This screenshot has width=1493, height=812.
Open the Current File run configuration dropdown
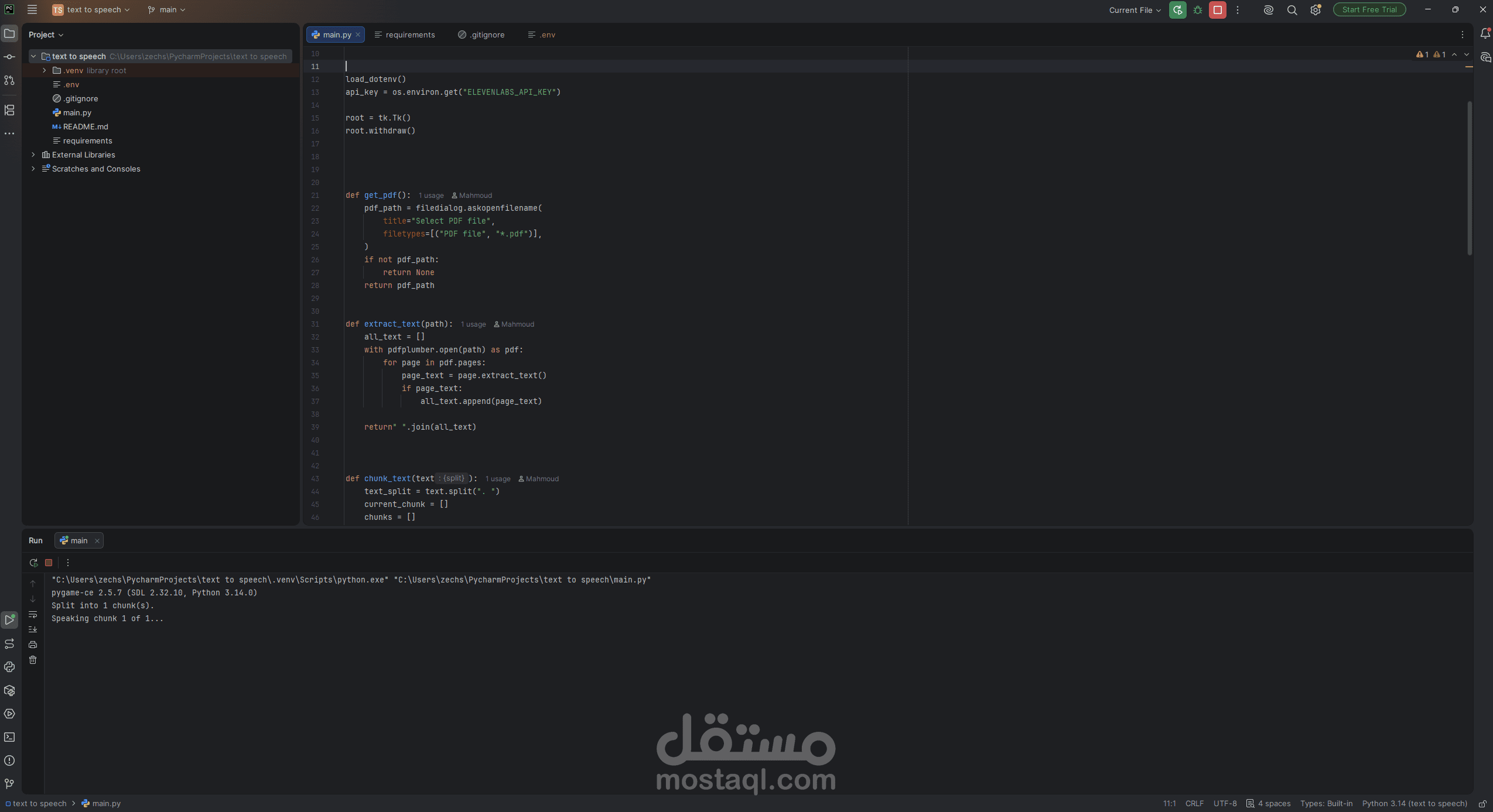1135,10
